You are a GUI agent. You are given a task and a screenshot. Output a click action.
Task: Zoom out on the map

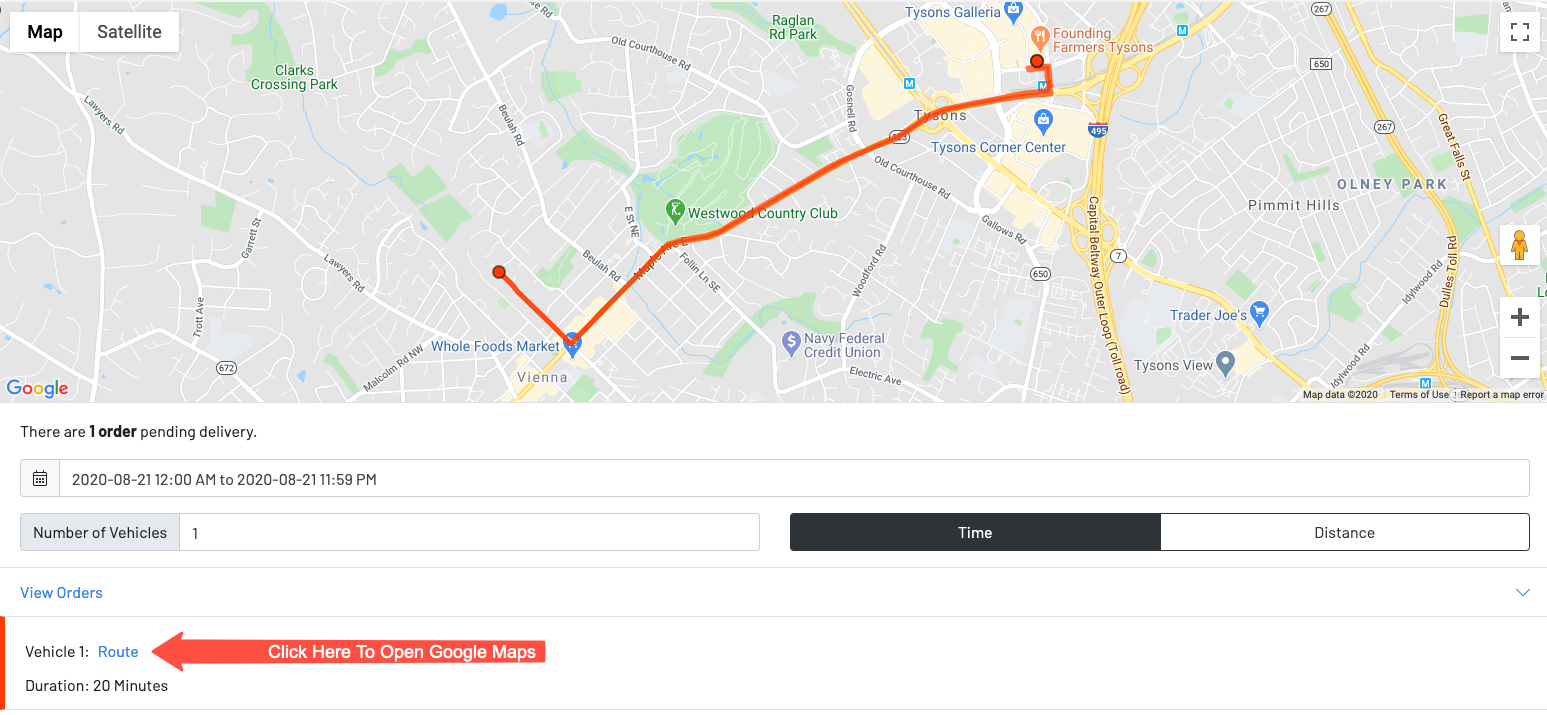click(1519, 358)
